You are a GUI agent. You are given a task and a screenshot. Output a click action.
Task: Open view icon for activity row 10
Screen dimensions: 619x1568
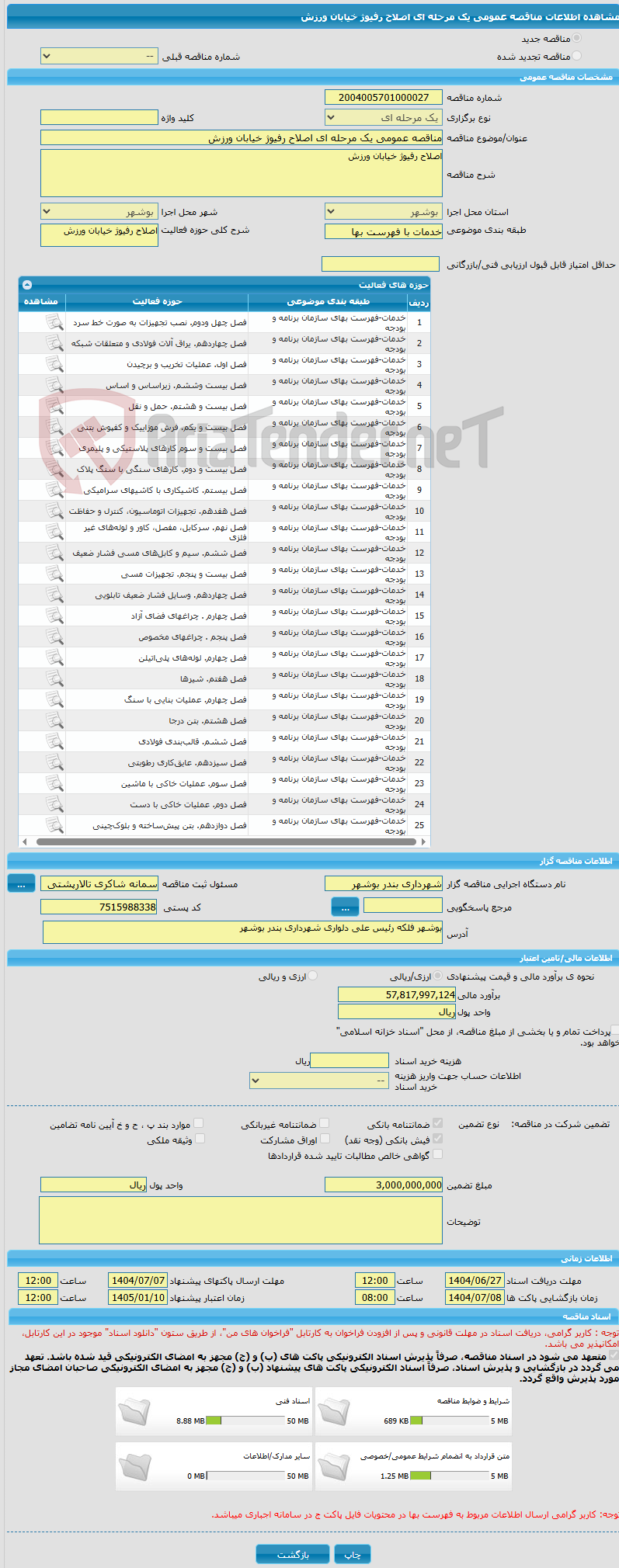(54, 511)
